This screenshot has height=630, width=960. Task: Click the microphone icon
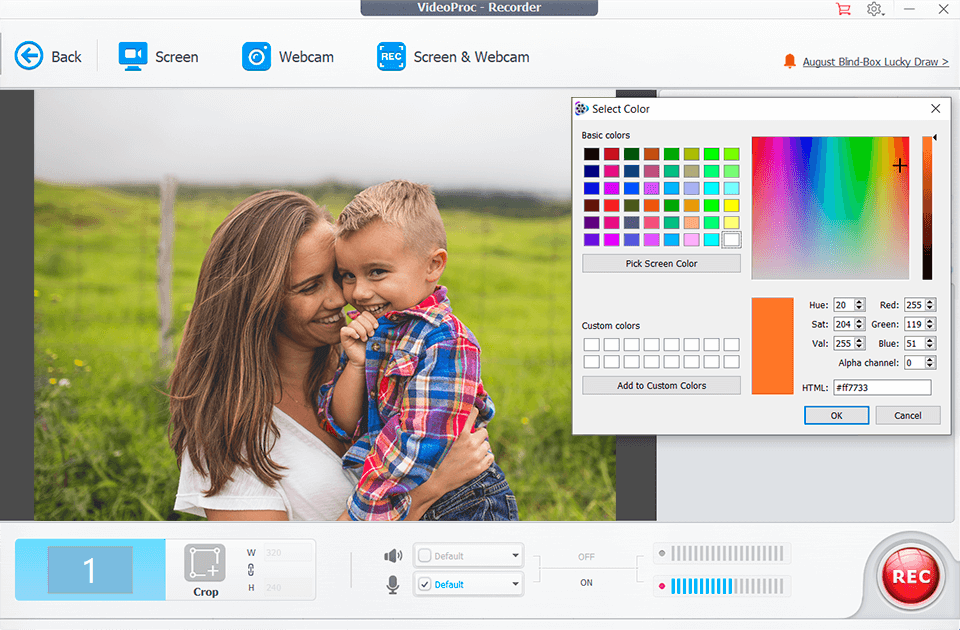pos(393,584)
